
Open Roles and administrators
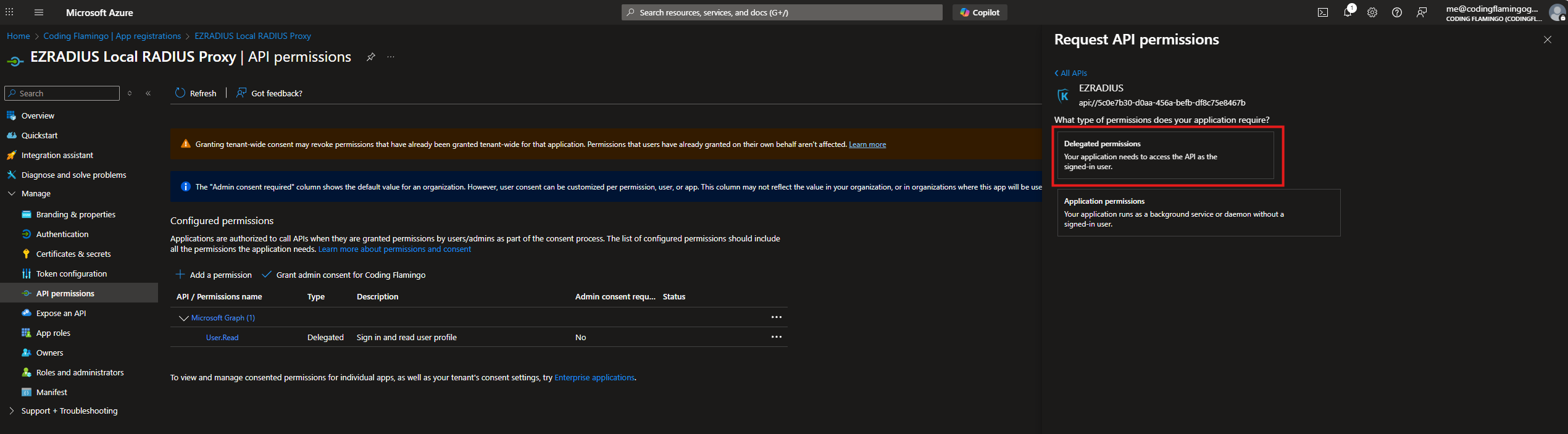pos(79,372)
